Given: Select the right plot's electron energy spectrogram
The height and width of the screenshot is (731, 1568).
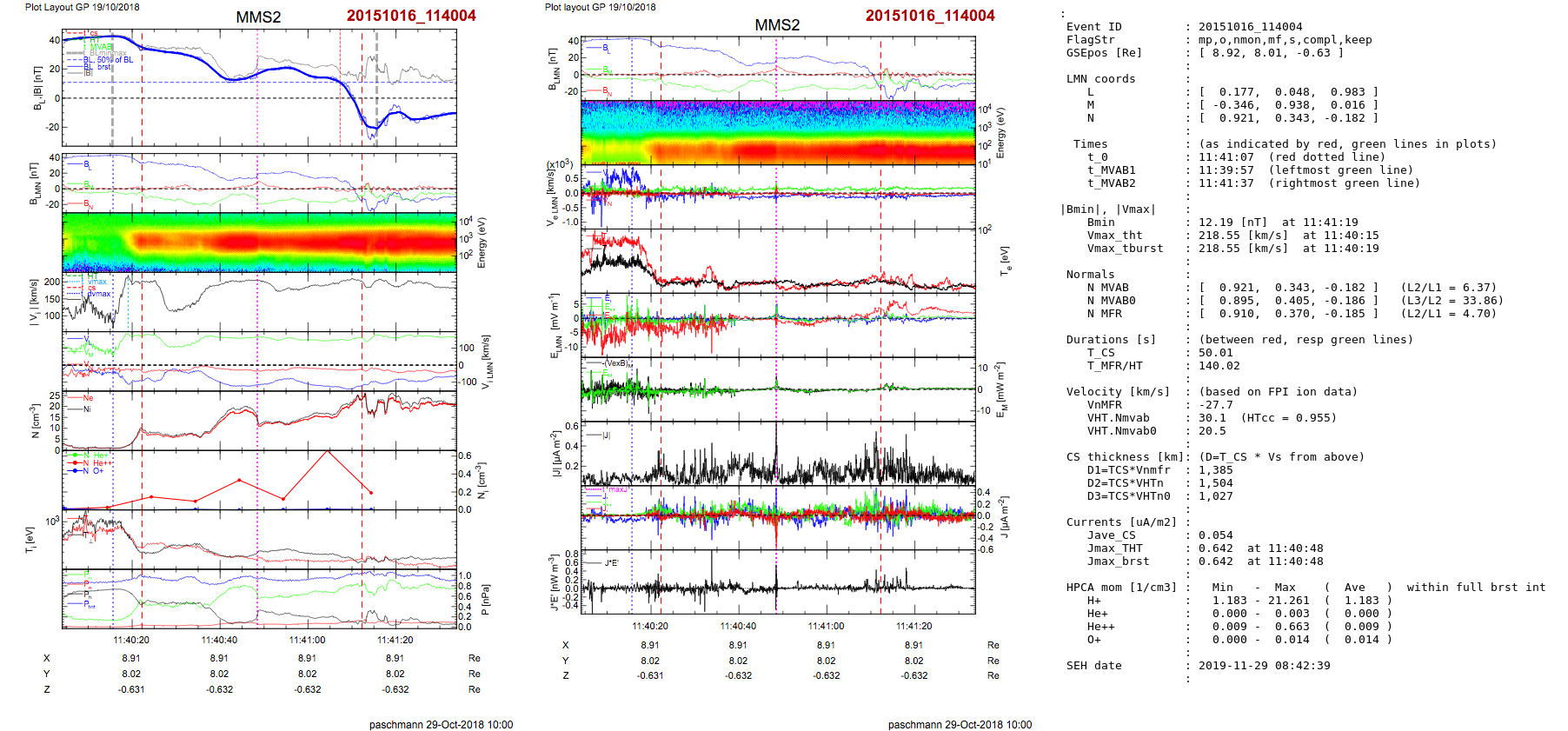Looking at the screenshot, I should coord(777,132).
